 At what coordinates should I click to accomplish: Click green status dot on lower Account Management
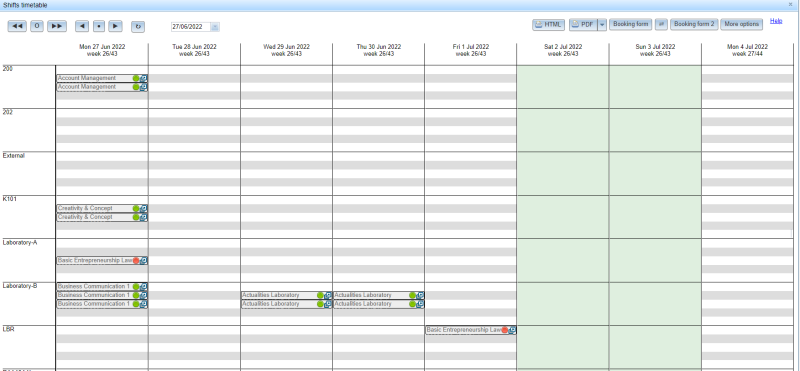pyautogui.click(x=136, y=87)
